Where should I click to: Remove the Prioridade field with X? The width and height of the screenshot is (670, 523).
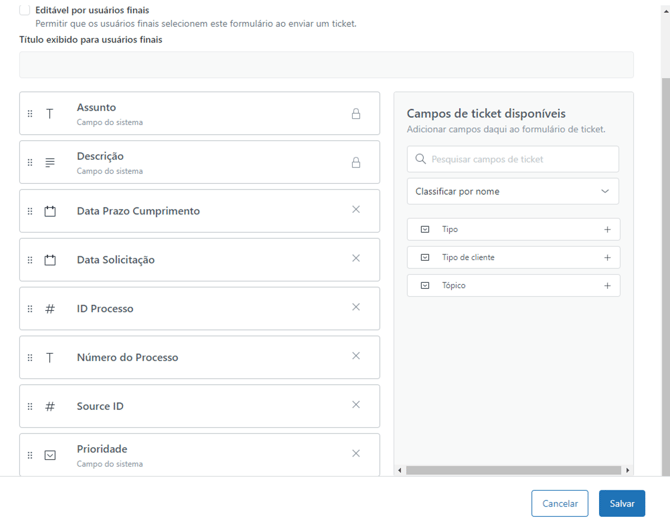(356, 454)
